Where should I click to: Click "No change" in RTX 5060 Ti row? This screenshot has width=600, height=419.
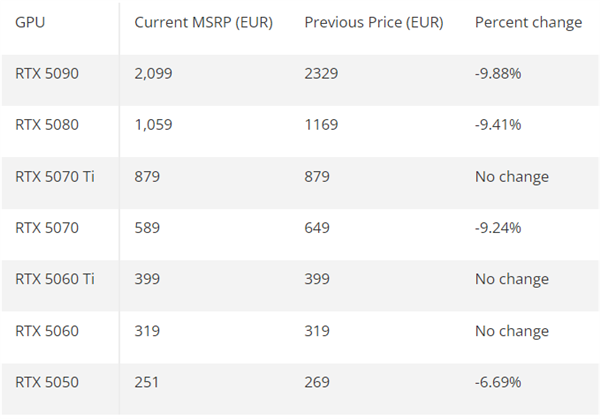512,279
